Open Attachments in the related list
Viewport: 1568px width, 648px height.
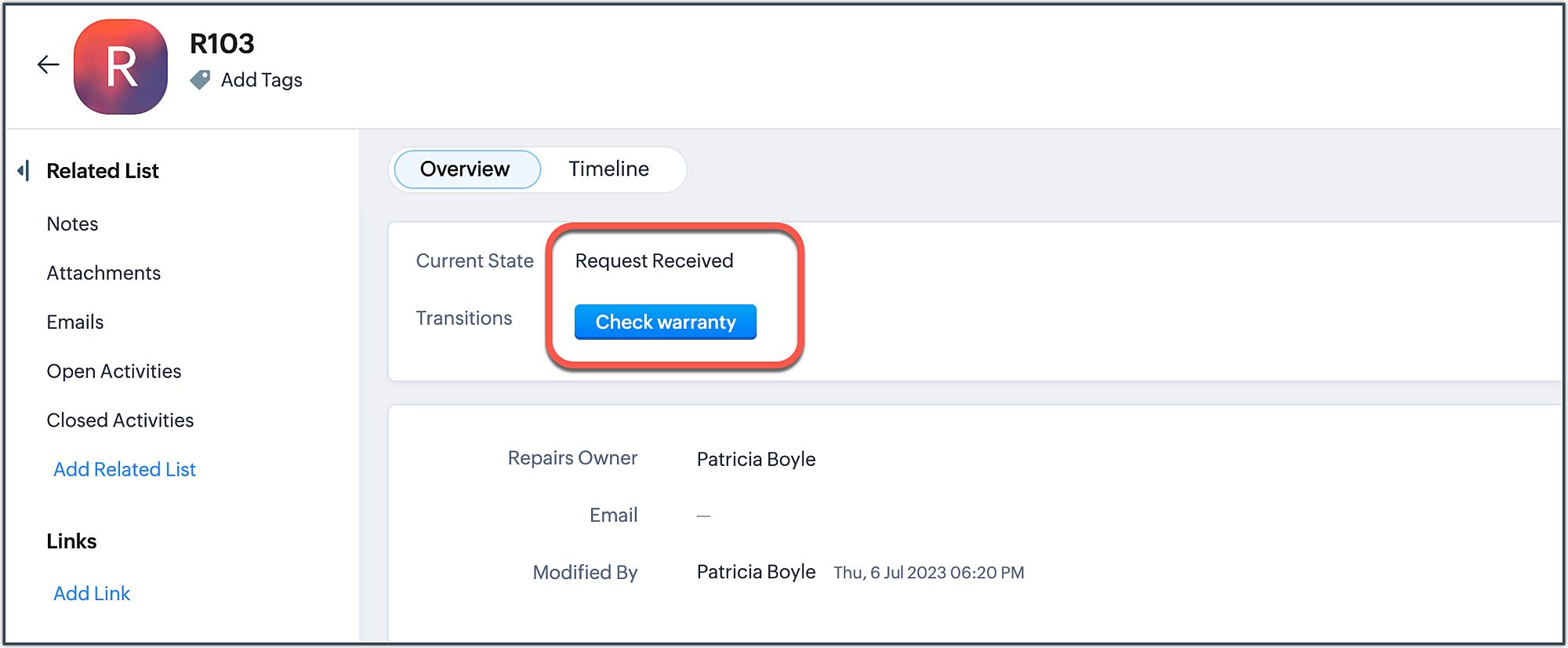point(103,273)
